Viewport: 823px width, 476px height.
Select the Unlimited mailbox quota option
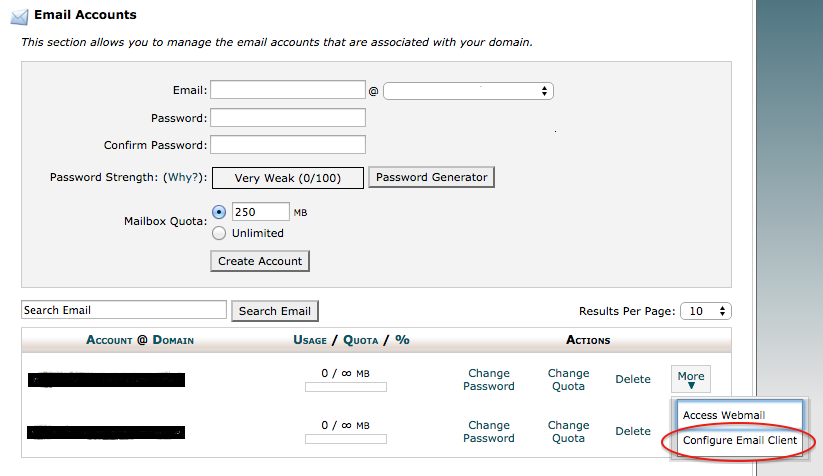pyautogui.click(x=219, y=233)
